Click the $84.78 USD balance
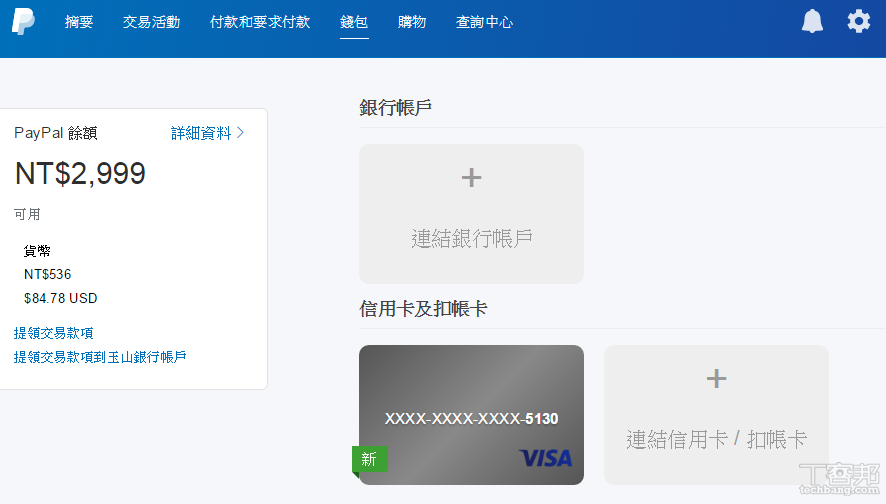The width and height of the screenshot is (886, 504). point(60,298)
